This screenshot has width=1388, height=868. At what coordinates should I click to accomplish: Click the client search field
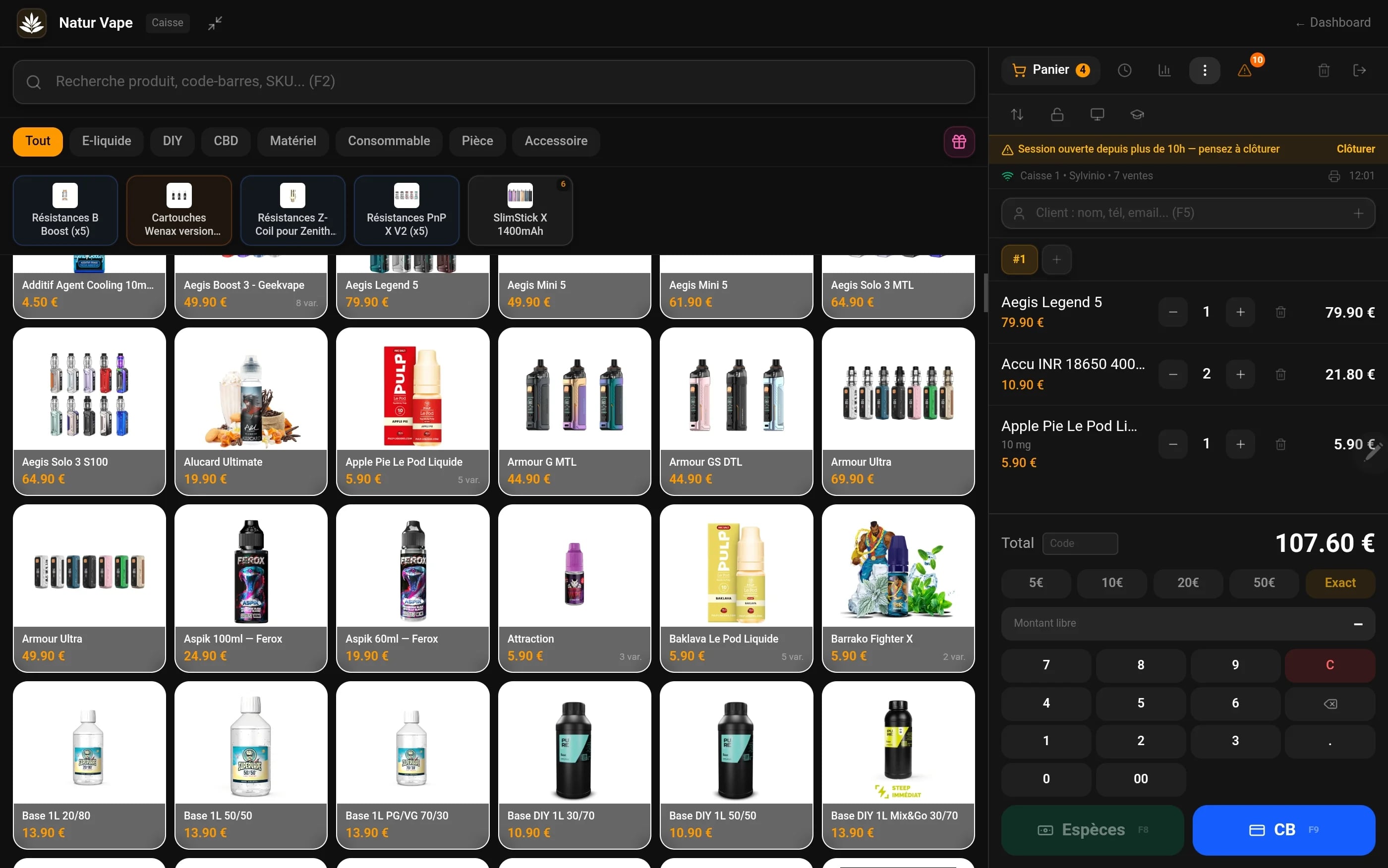point(1188,213)
